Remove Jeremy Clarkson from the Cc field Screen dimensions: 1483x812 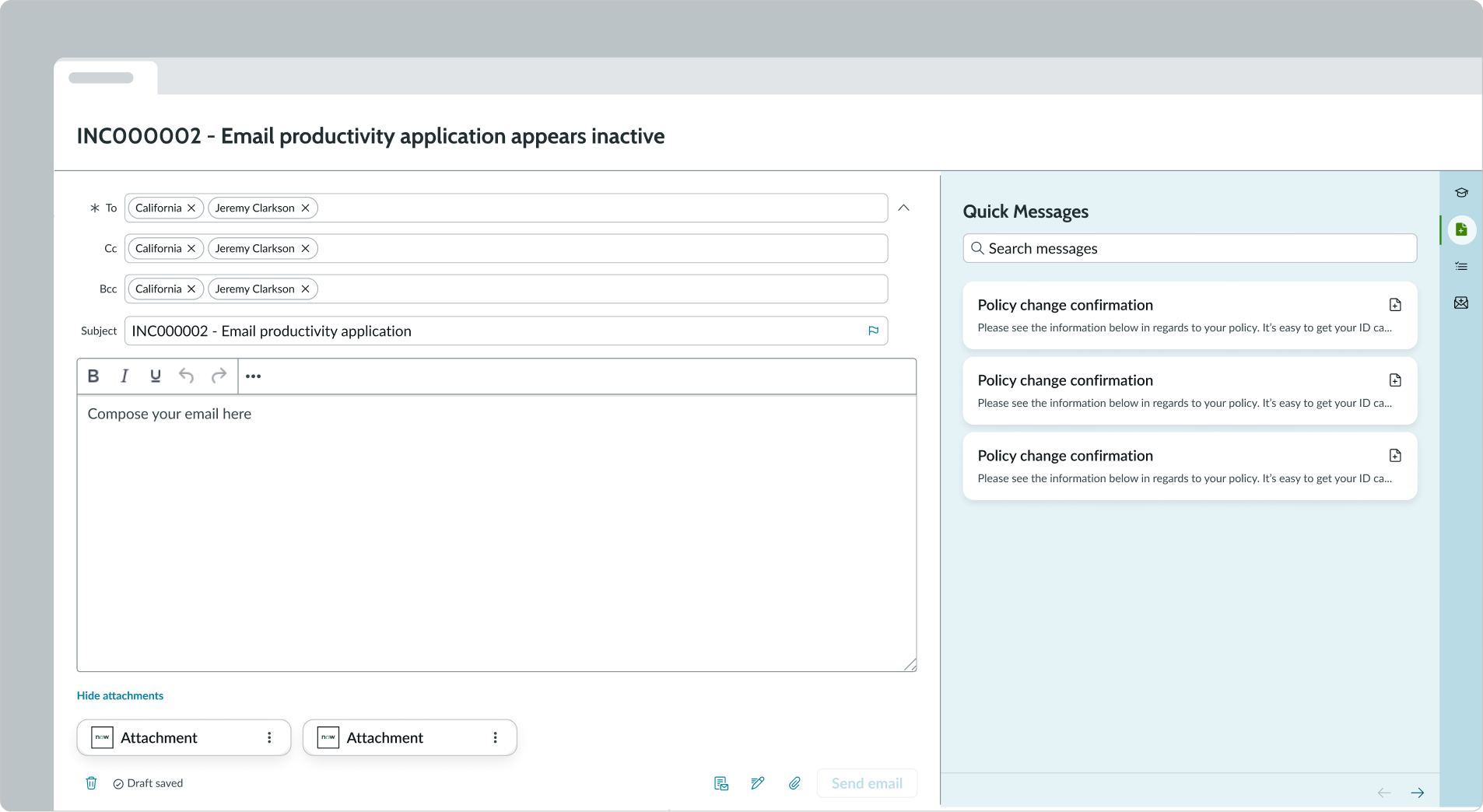pos(306,249)
